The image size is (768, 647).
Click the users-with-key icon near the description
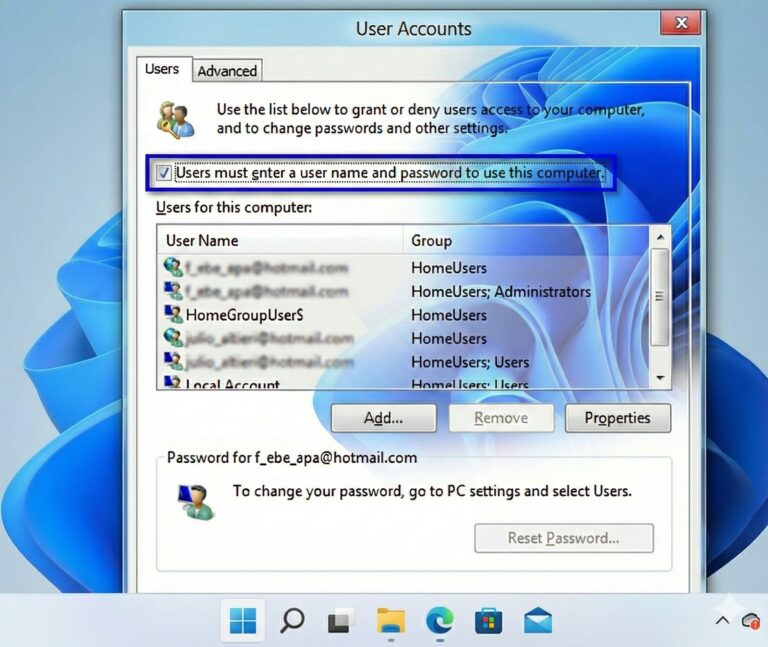click(175, 120)
